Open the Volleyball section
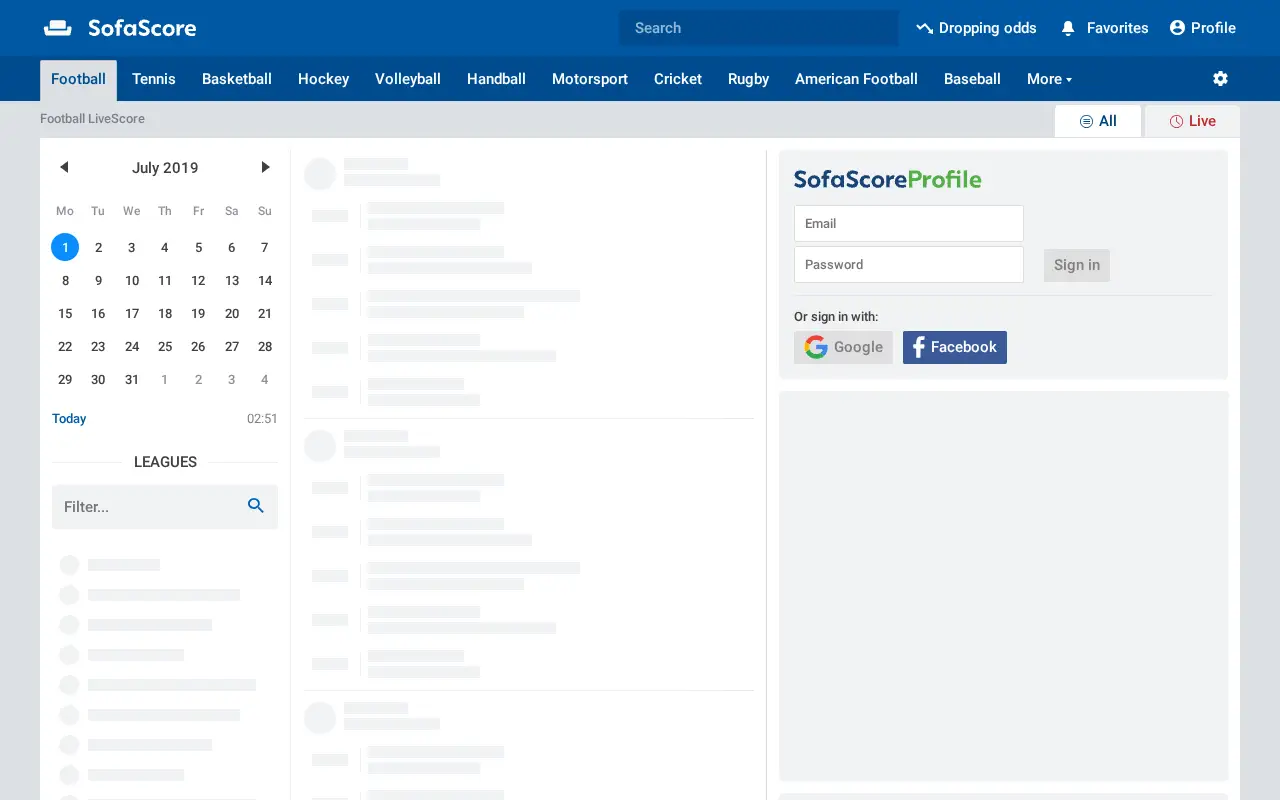 pos(408,79)
